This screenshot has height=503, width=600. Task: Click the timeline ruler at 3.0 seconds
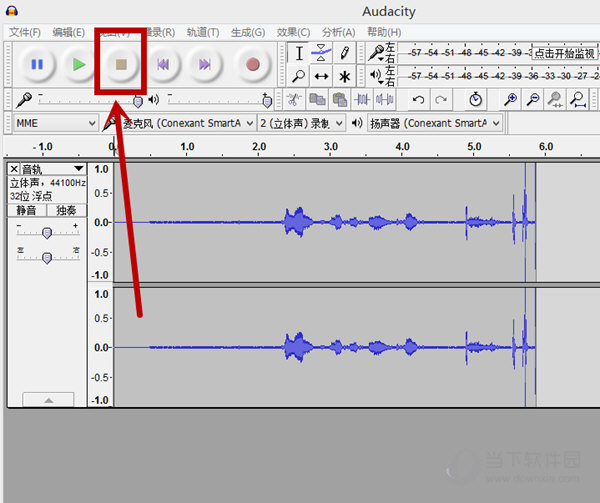pyautogui.click(x=331, y=147)
